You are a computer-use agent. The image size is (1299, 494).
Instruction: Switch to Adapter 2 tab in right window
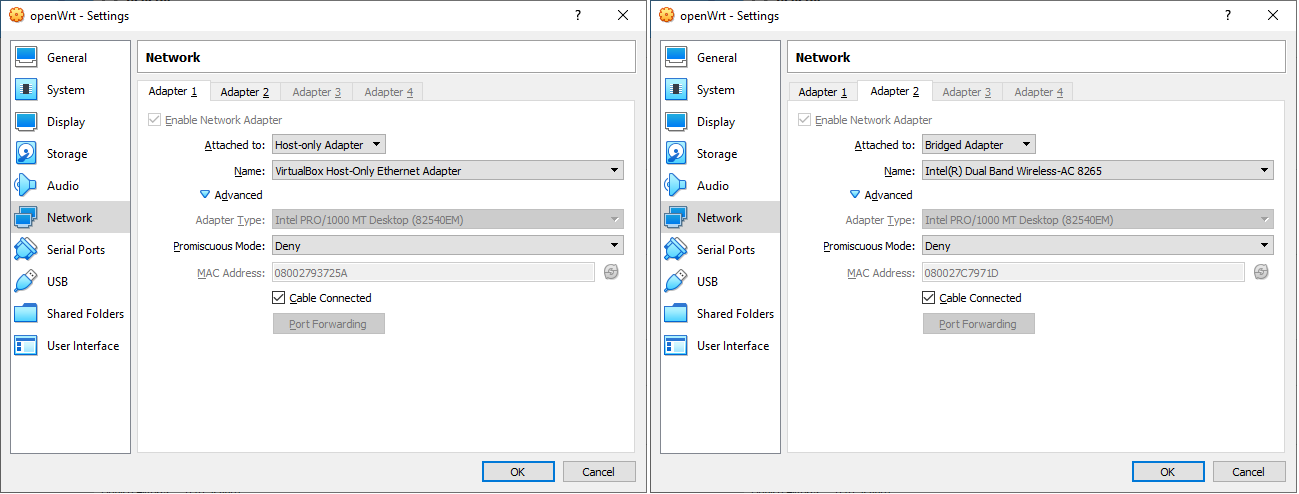coord(895,91)
